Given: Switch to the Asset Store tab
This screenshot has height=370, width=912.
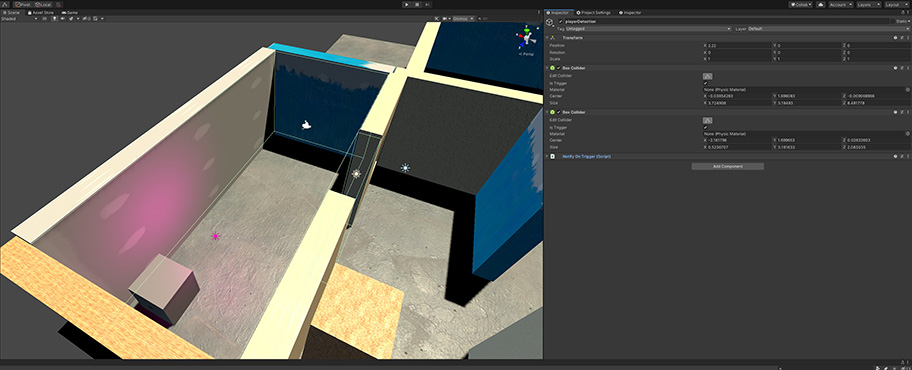Looking at the screenshot, I should 40,12.
